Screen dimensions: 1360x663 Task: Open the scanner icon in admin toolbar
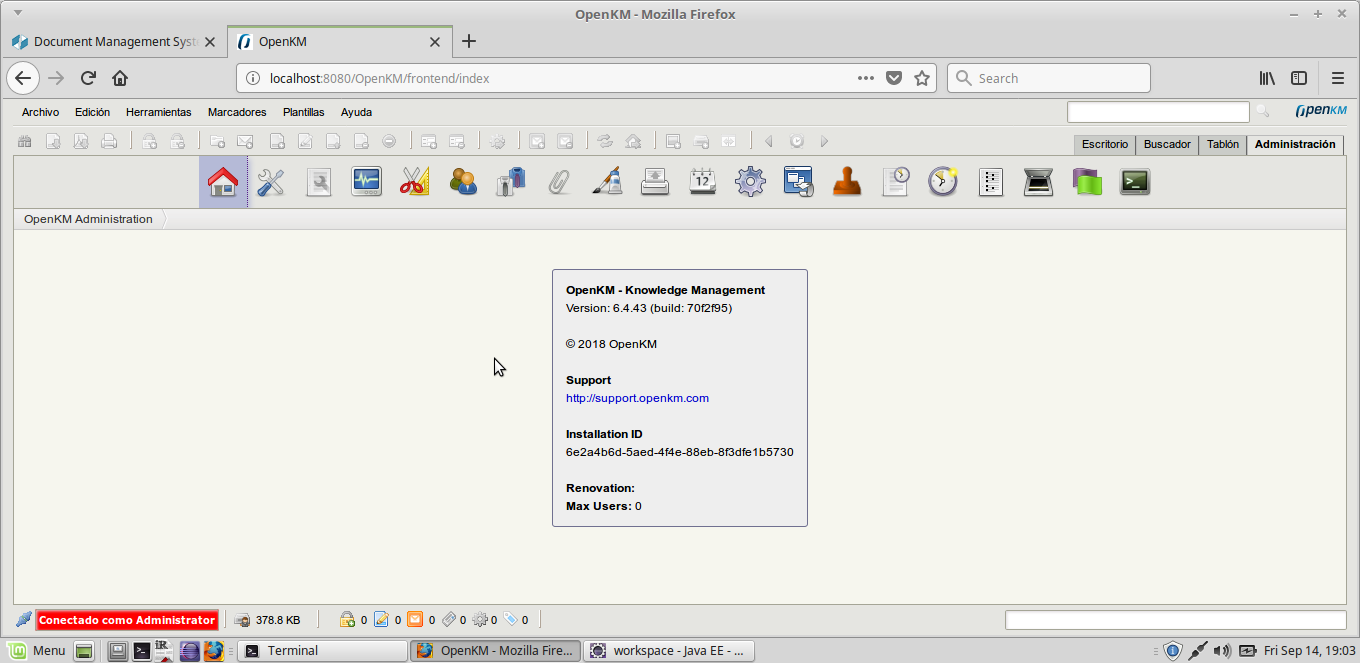click(x=1039, y=181)
